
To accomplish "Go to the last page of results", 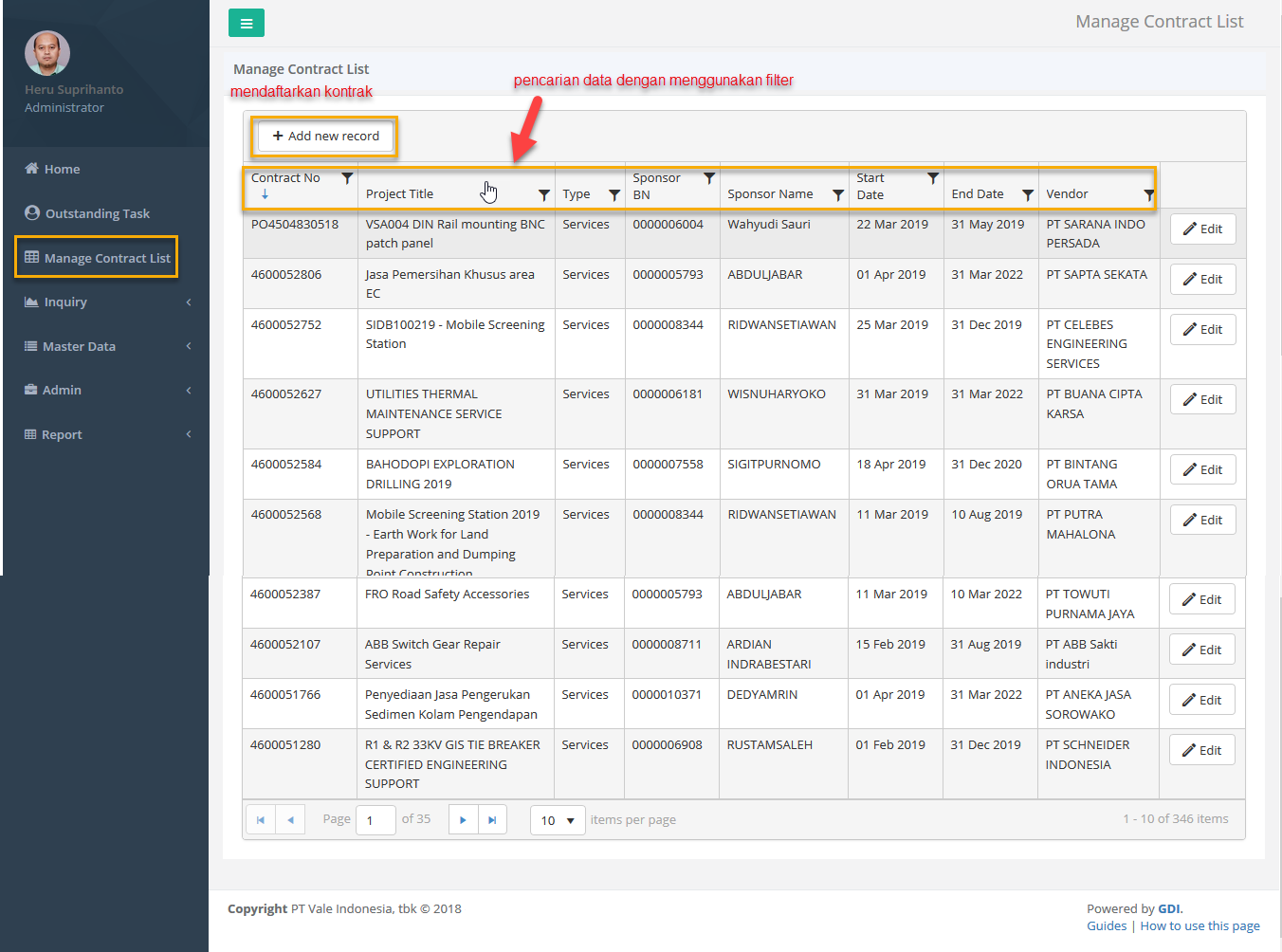I will [492, 819].
